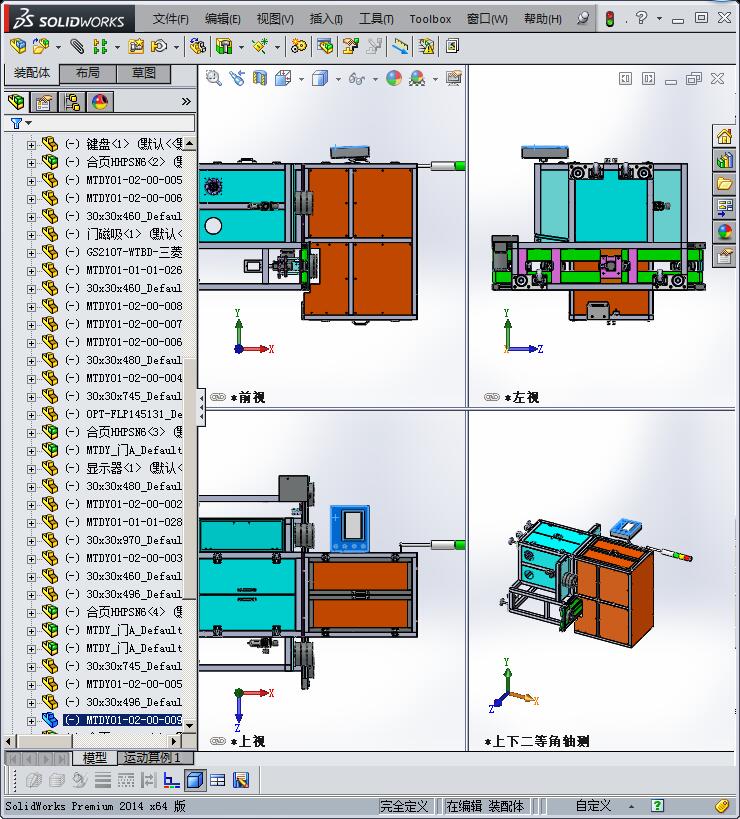The width and height of the screenshot is (740, 819).
Task: Open the 工具(T) menu
Action: pyautogui.click(x=377, y=19)
